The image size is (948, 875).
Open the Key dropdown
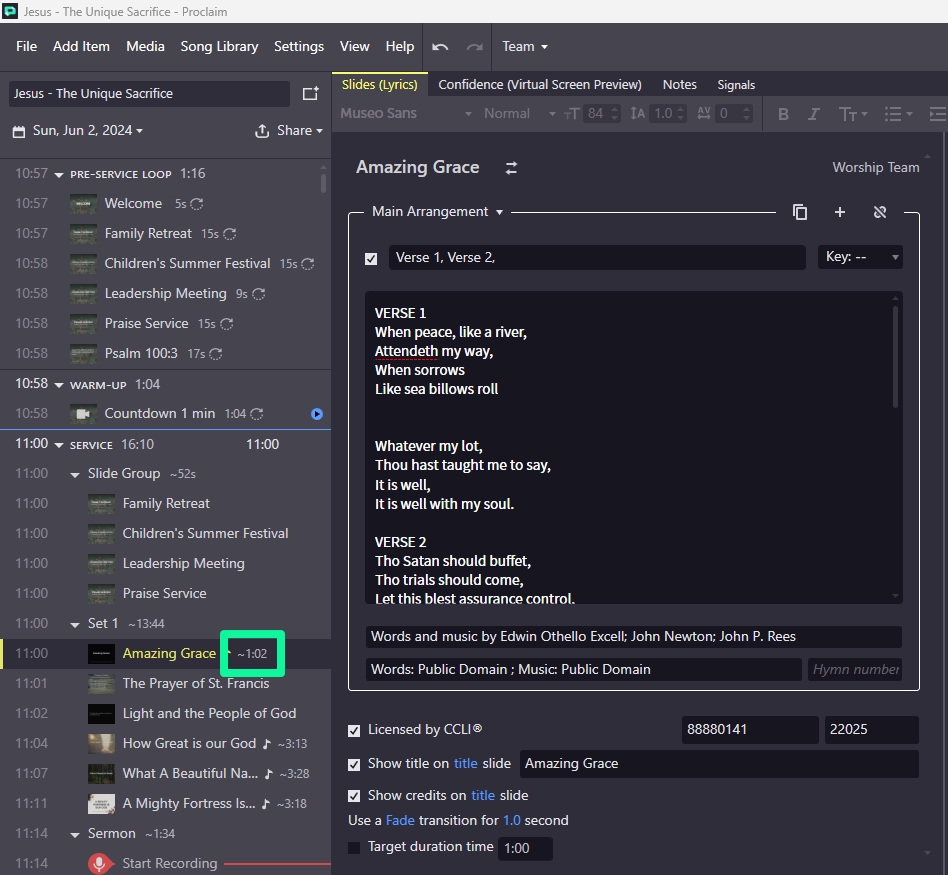tap(860, 257)
